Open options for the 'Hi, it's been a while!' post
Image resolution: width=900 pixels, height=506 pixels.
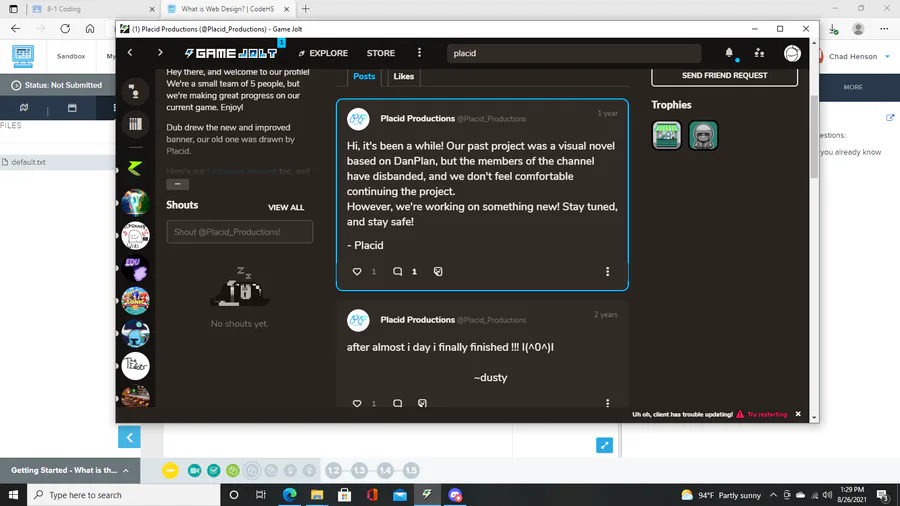[x=607, y=271]
